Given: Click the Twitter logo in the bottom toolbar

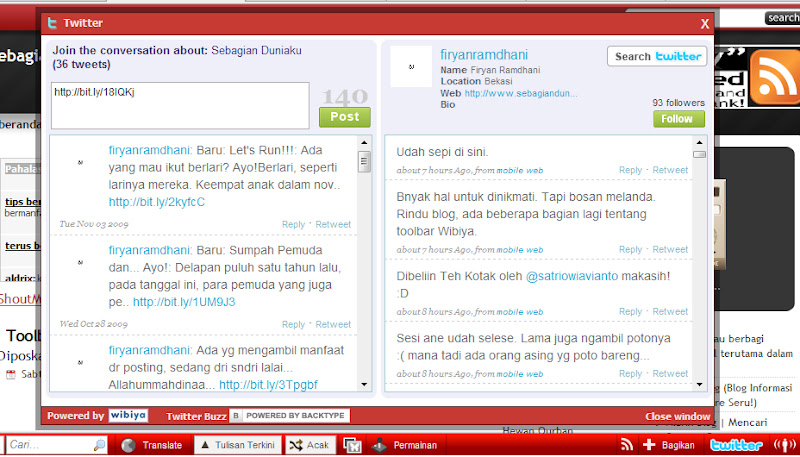Looking at the screenshot, I should (737, 445).
